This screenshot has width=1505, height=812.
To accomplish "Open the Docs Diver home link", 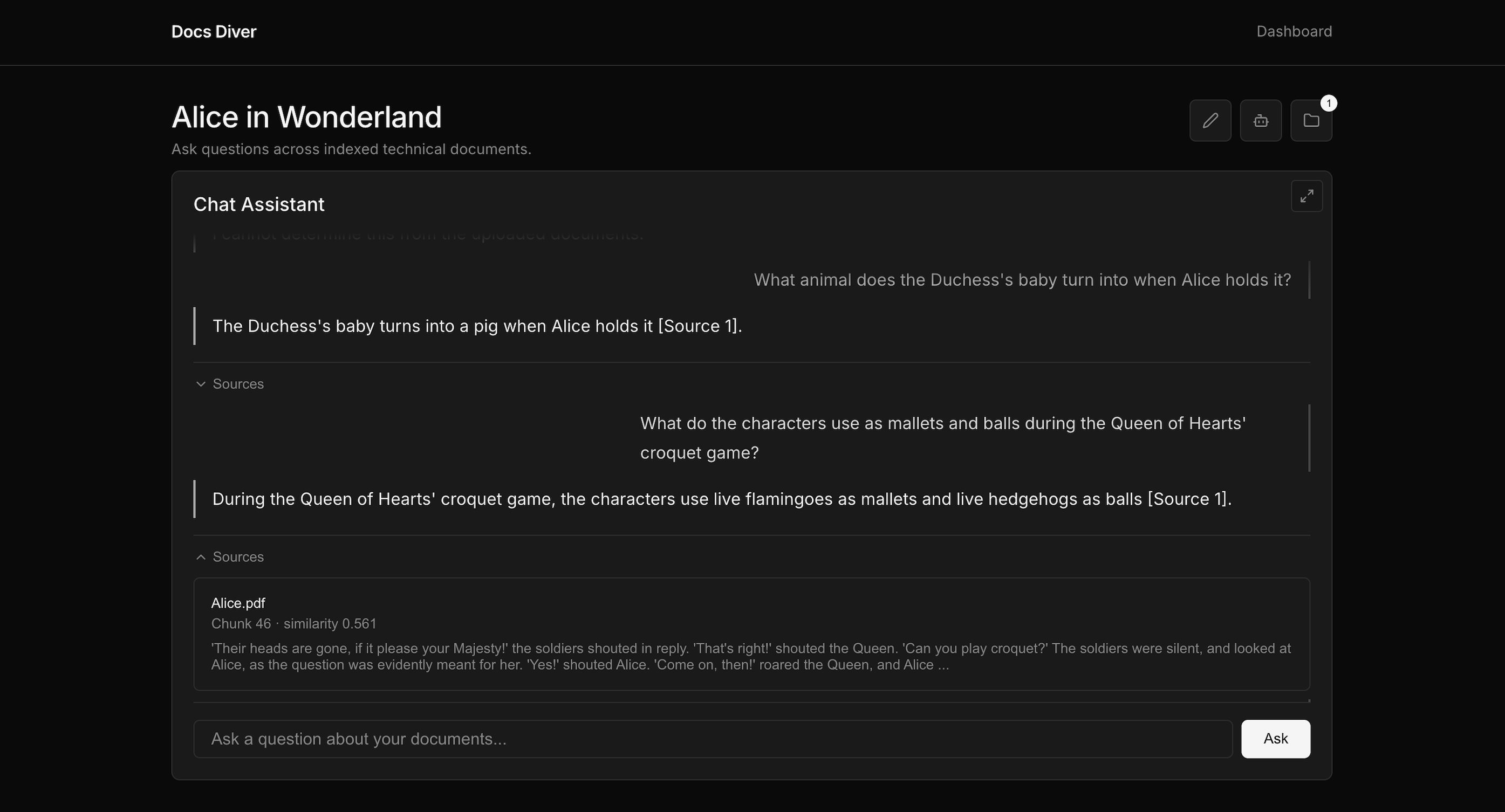I will (214, 32).
